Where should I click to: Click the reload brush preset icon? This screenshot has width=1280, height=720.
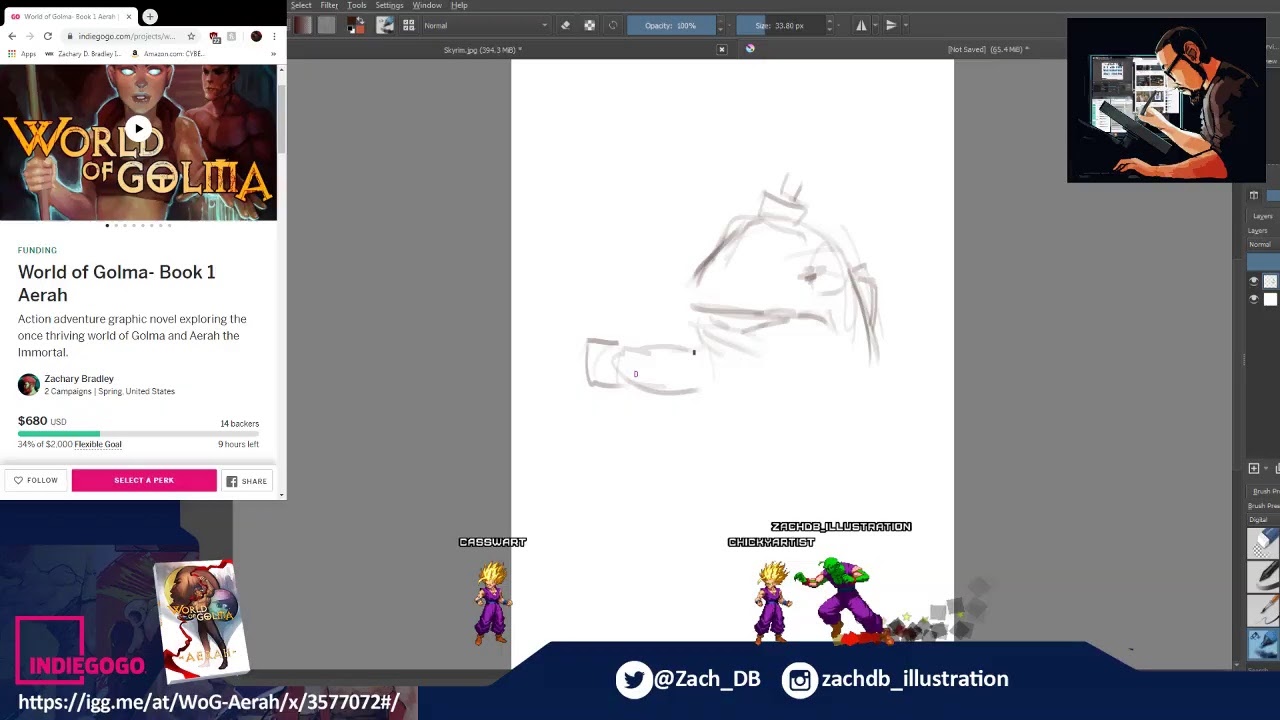[613, 26]
